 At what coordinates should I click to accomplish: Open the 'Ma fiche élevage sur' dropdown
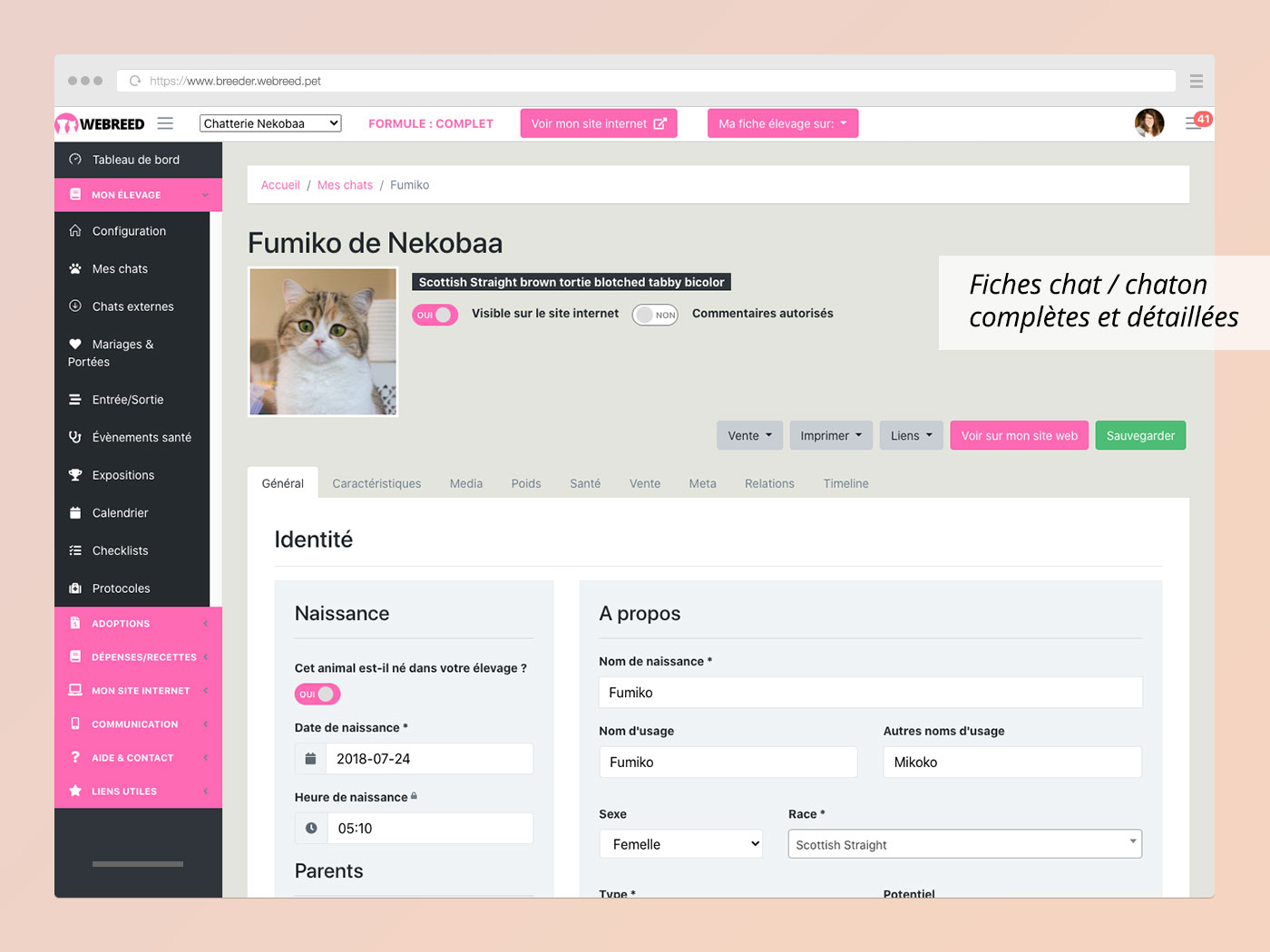pos(783,123)
